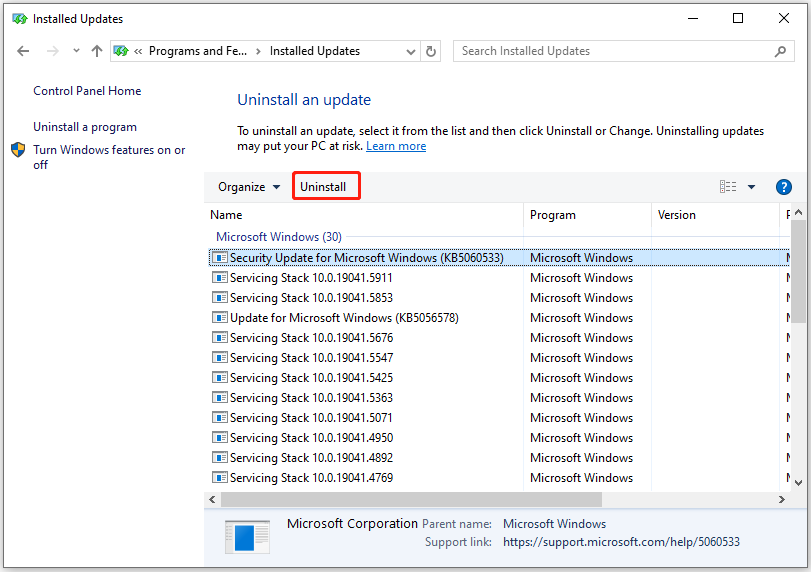Change view using the view icon
The height and width of the screenshot is (572, 811).
(x=728, y=187)
